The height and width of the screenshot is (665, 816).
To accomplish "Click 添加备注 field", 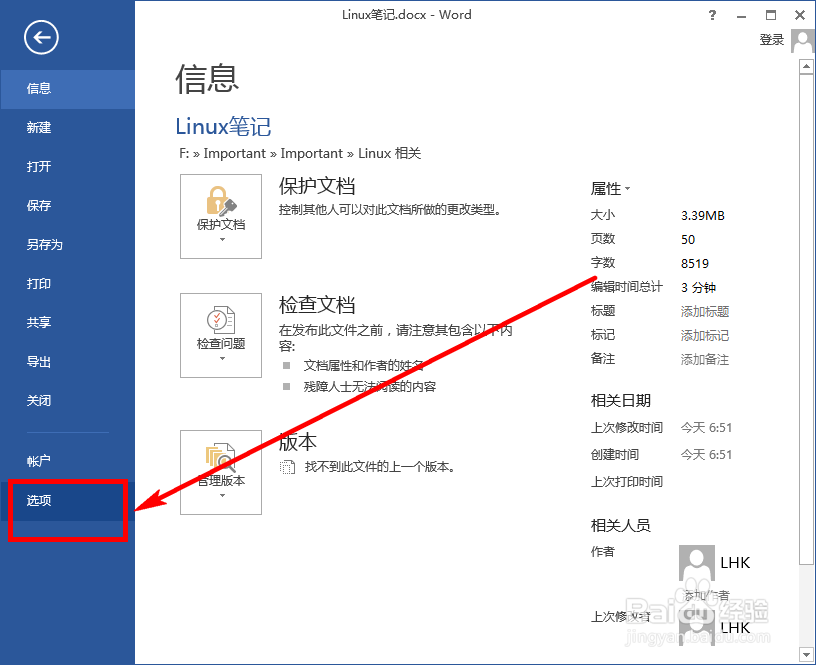I will tap(705, 360).
